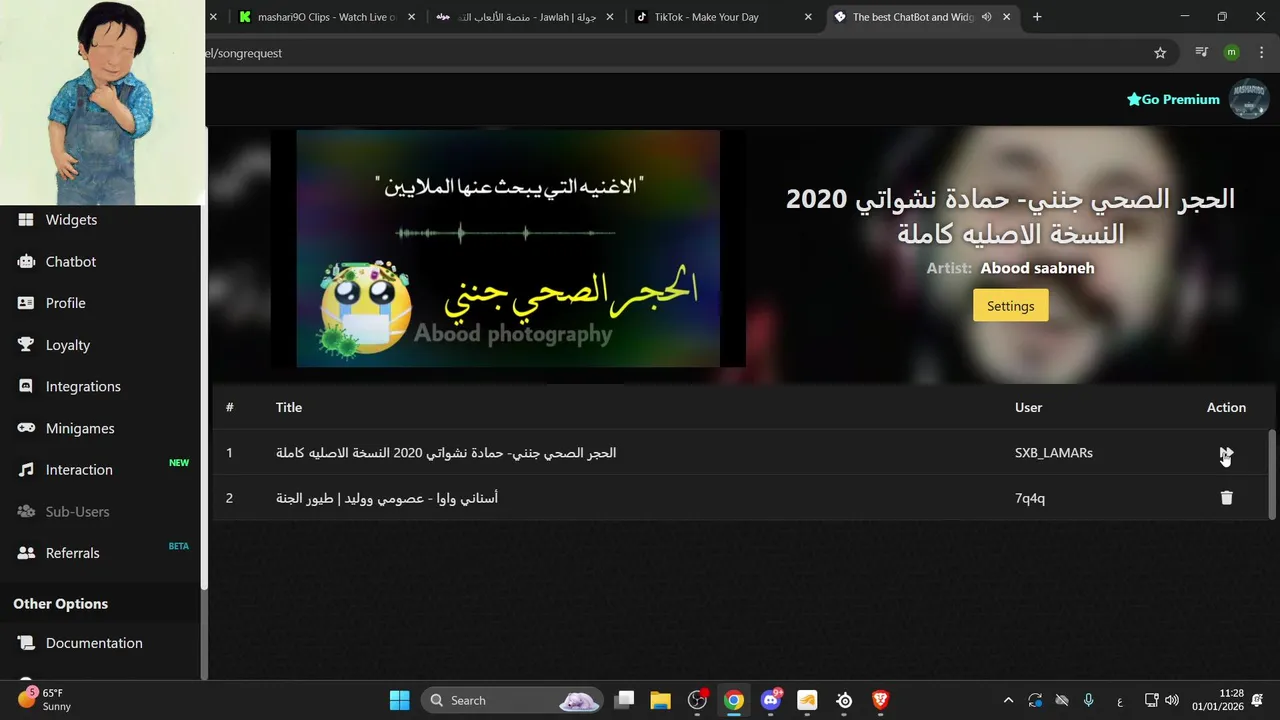Click the Minigames gamepad icon
The image size is (1280, 720).
pyautogui.click(x=26, y=428)
